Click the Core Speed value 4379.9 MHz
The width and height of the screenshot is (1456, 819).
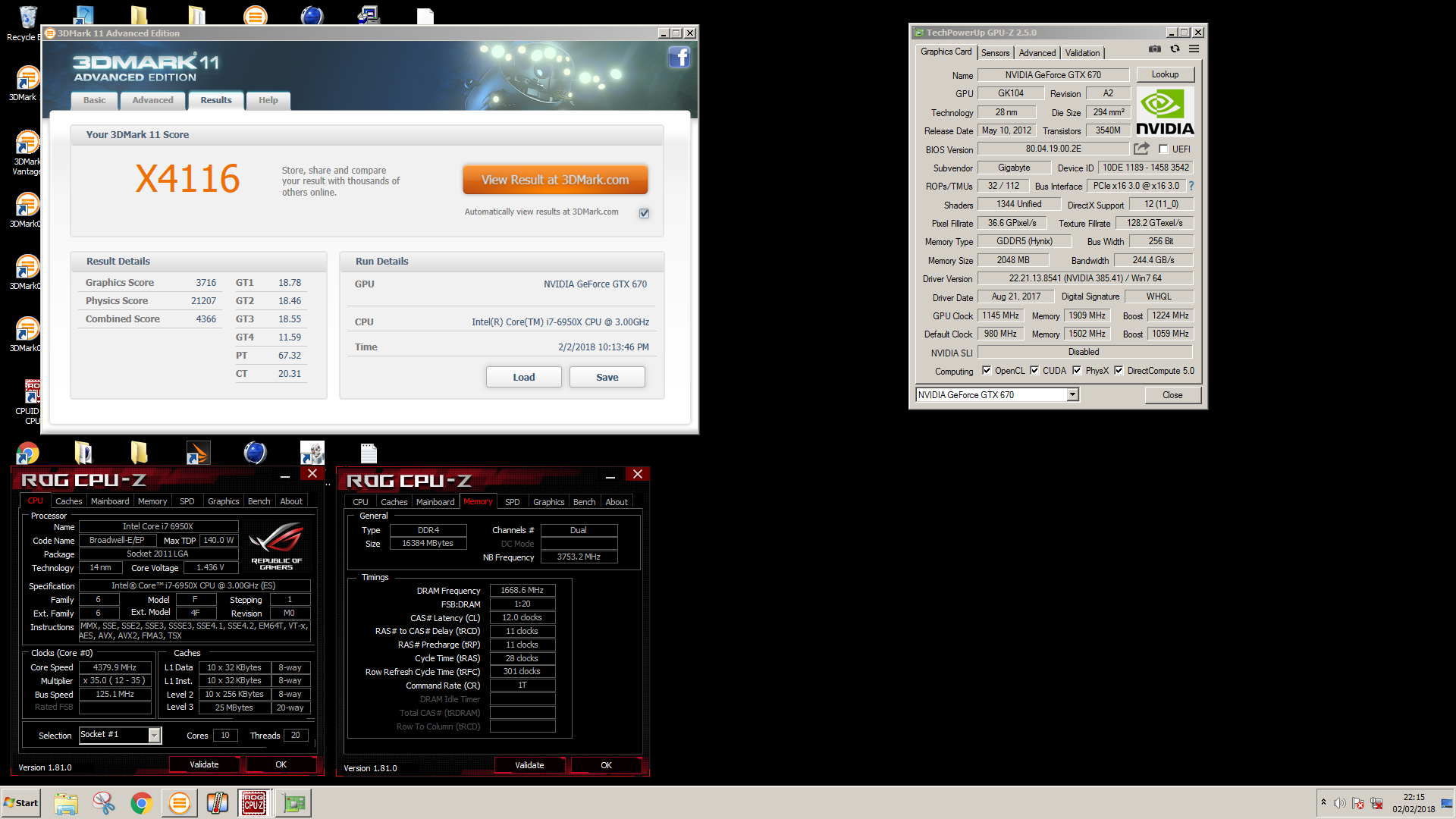[115, 667]
